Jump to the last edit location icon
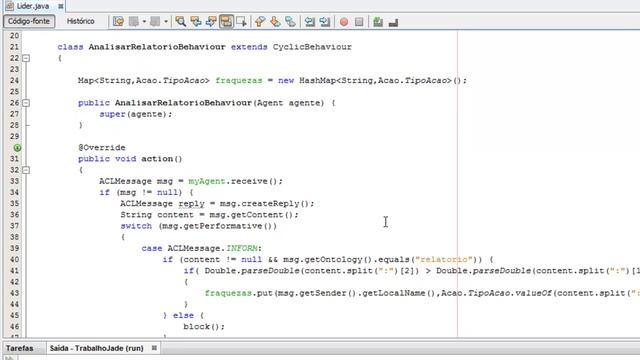The width and height of the screenshot is (640, 360). [x=118, y=22]
